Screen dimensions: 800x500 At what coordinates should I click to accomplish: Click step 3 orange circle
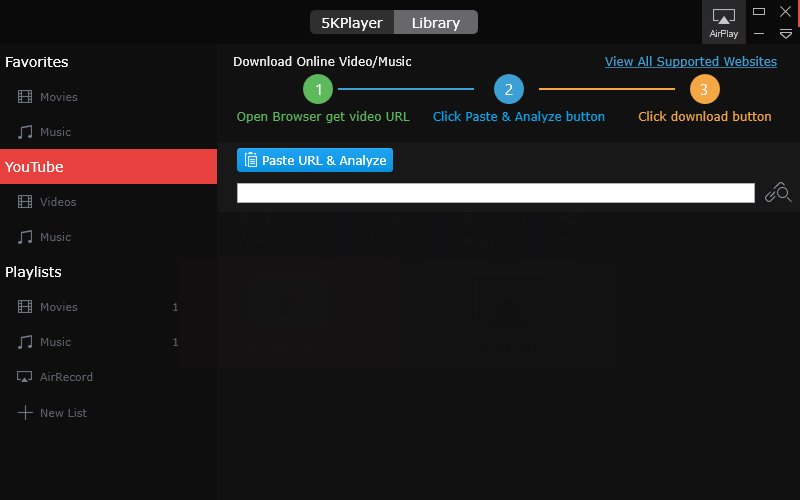[x=705, y=89]
